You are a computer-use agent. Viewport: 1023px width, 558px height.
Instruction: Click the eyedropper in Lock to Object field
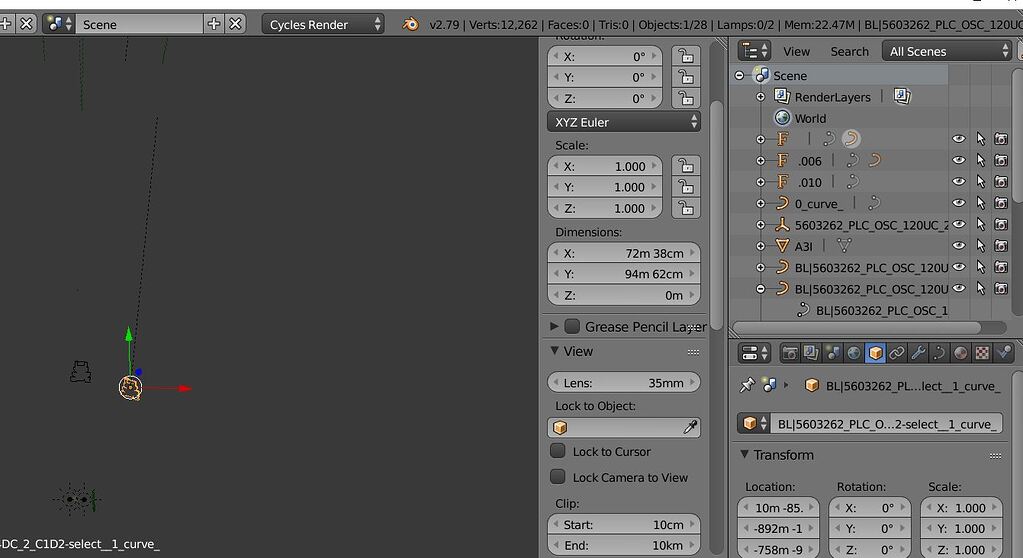(x=690, y=427)
